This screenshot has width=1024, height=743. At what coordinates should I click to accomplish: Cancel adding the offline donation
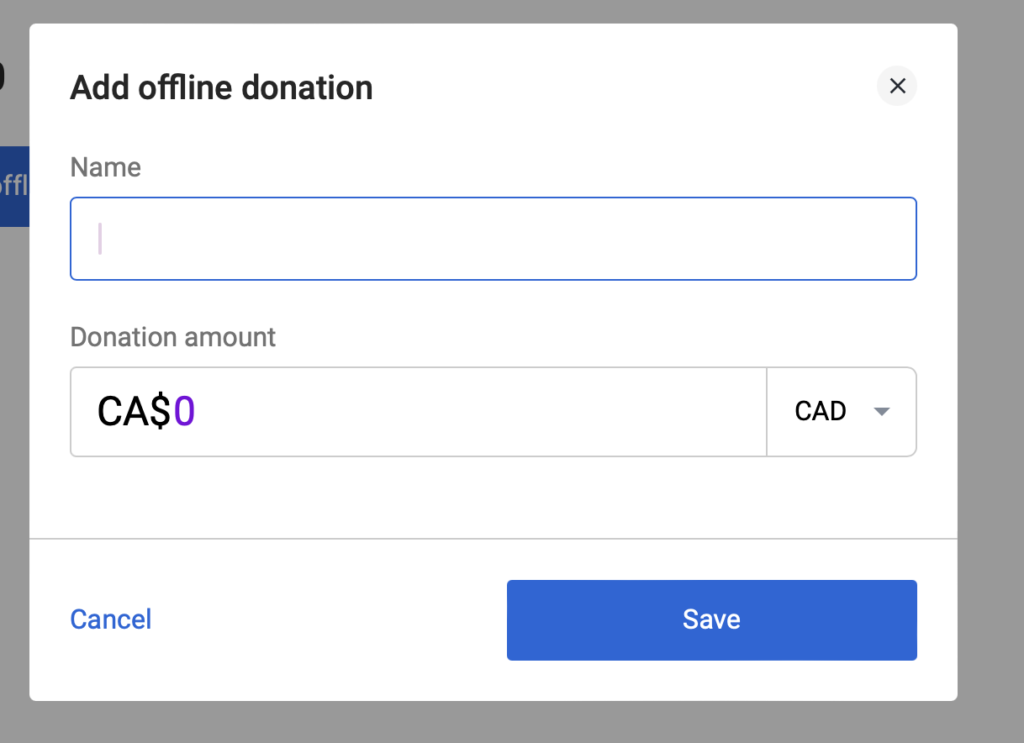coord(111,620)
